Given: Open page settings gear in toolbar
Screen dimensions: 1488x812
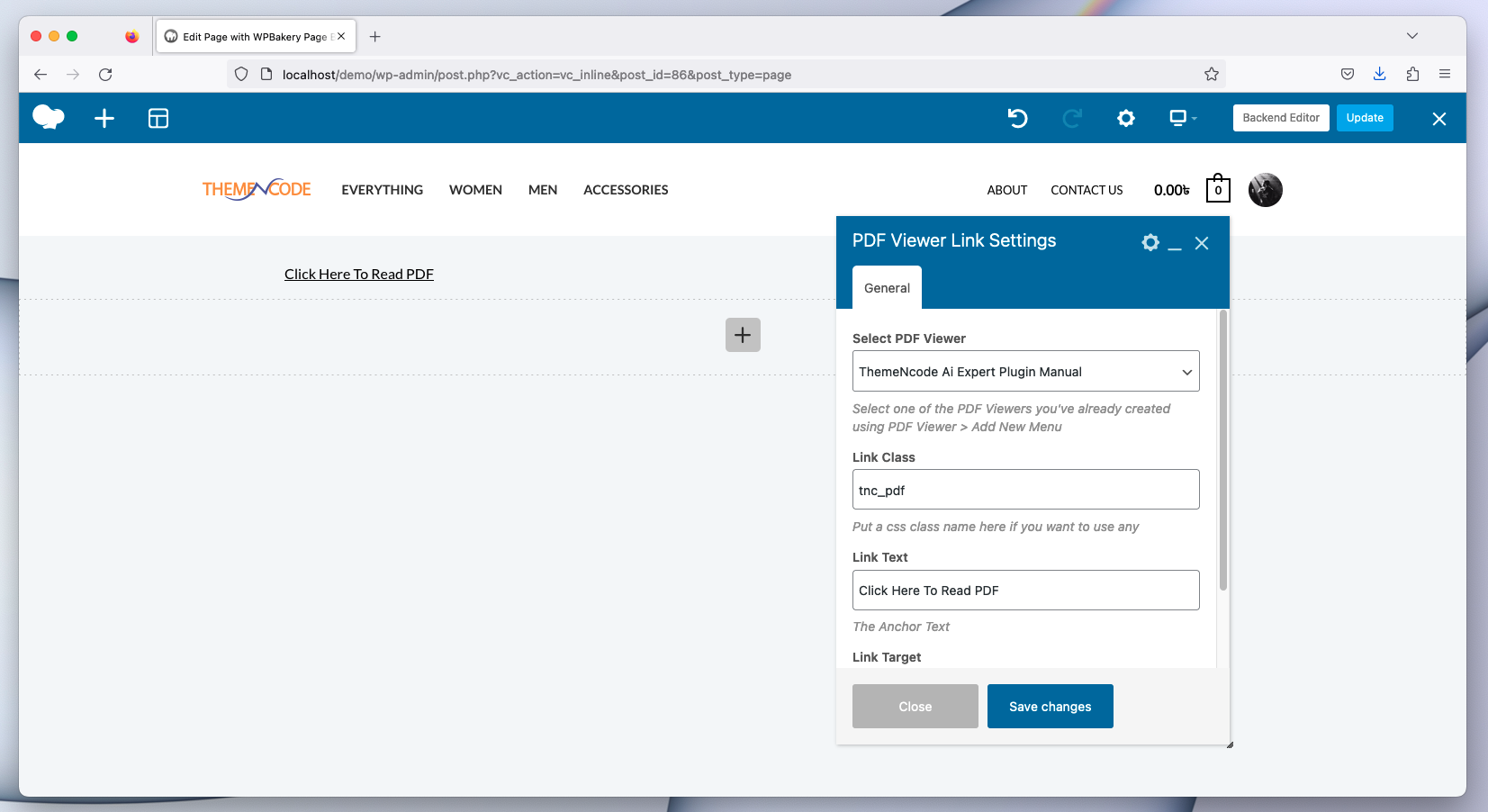Looking at the screenshot, I should 1126,118.
